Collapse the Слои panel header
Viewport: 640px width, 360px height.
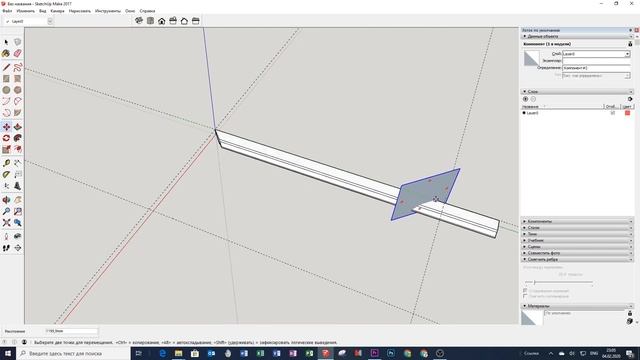pos(577,91)
